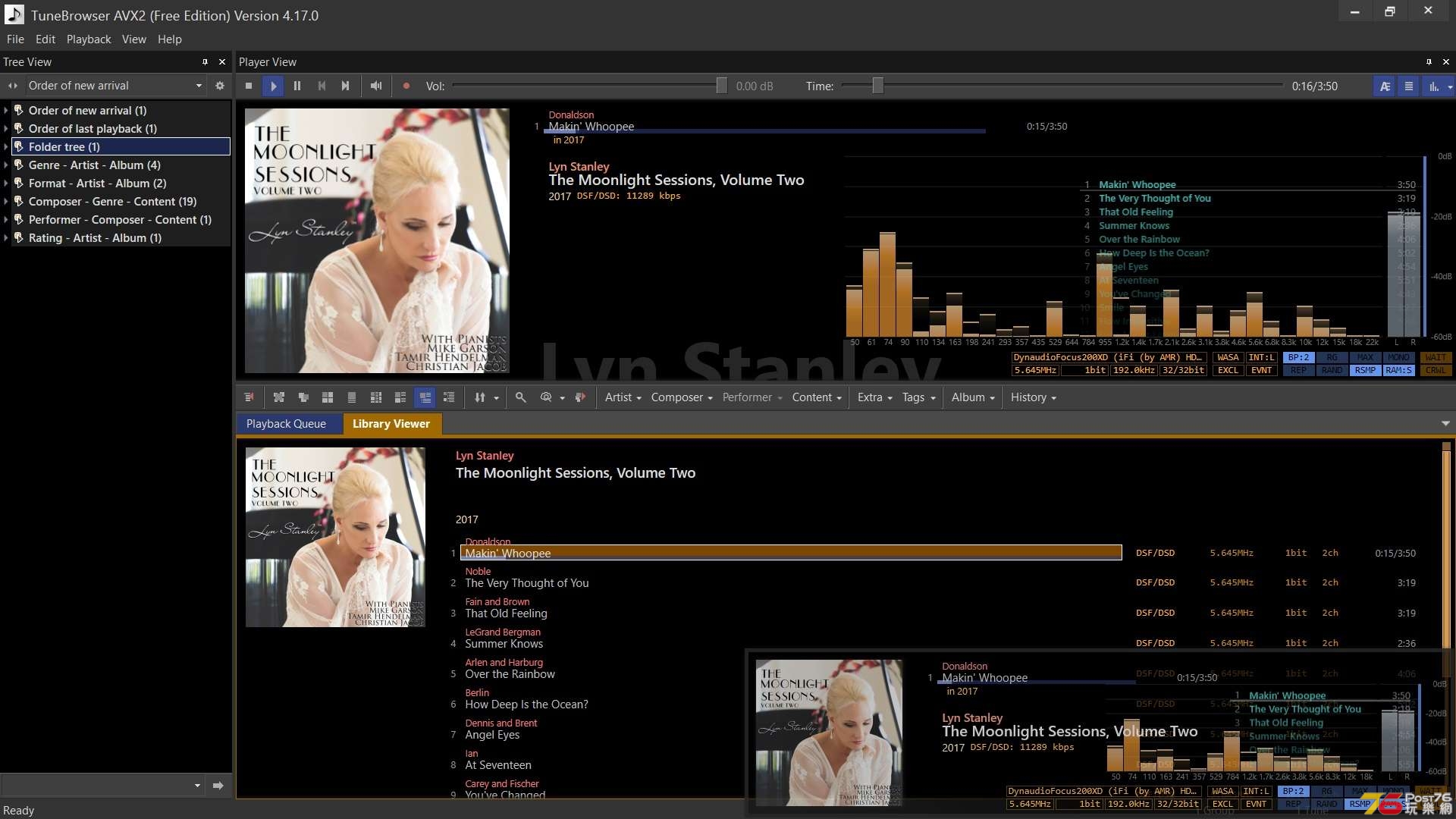Switch to the Playback Queue tab

[x=286, y=424]
